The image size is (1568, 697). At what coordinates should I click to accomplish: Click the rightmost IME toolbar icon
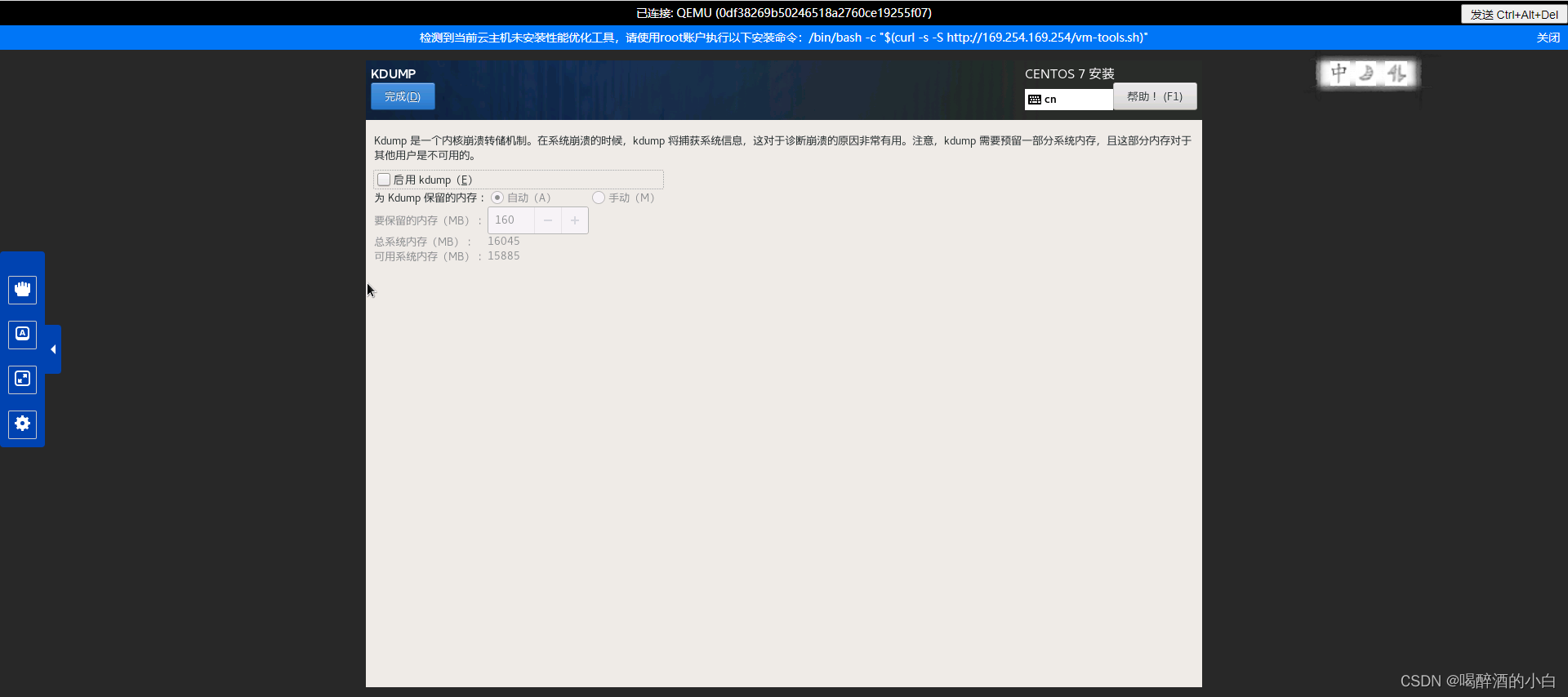point(1396,73)
